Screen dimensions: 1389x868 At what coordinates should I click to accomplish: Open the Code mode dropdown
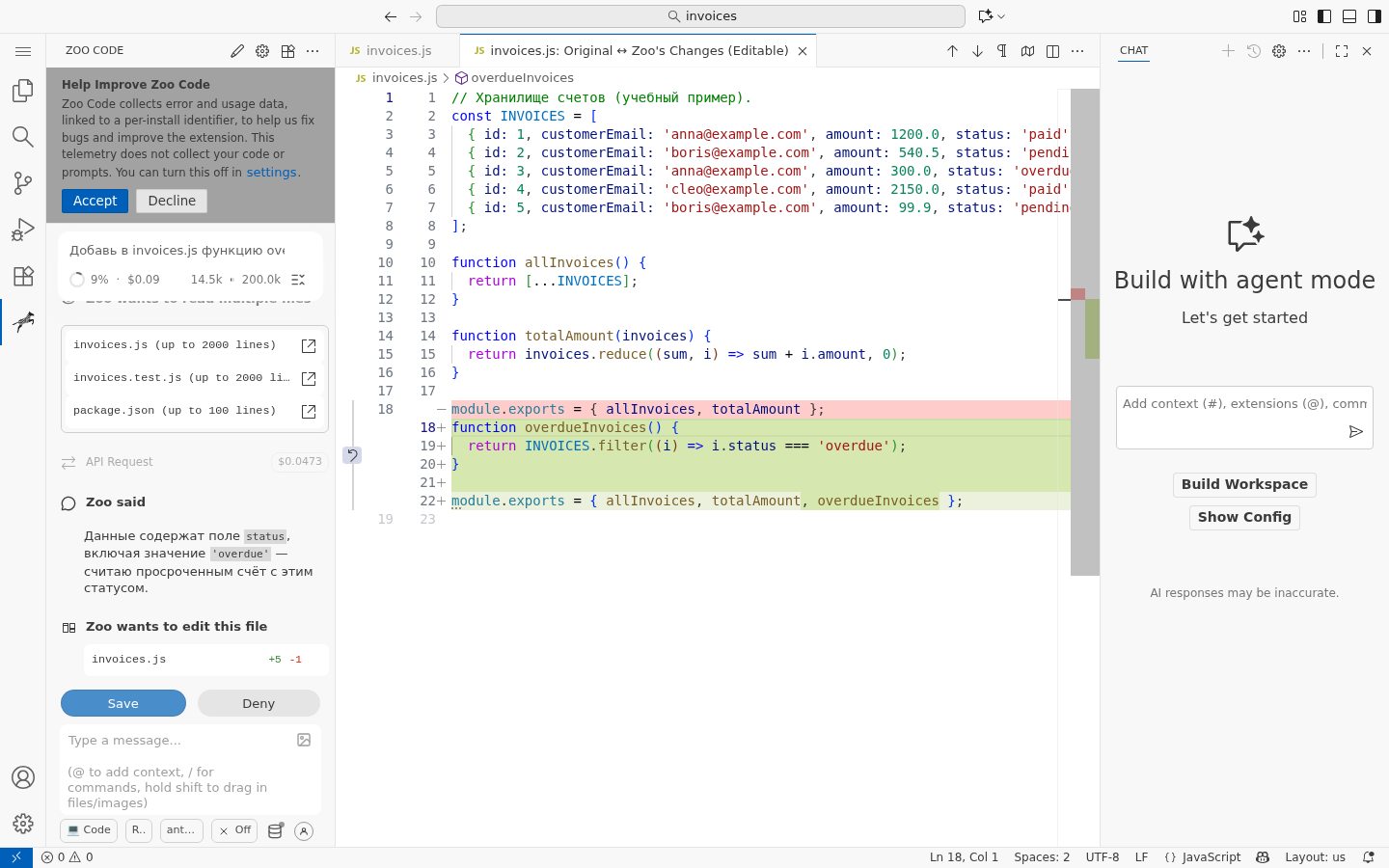click(89, 830)
